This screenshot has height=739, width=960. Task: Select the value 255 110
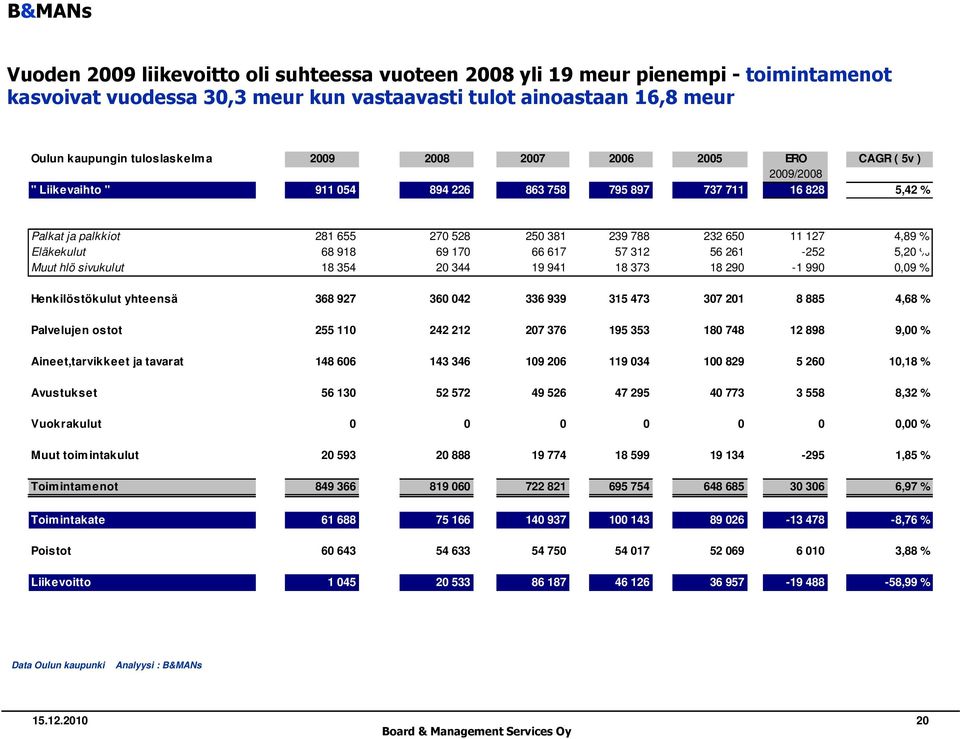(336, 330)
